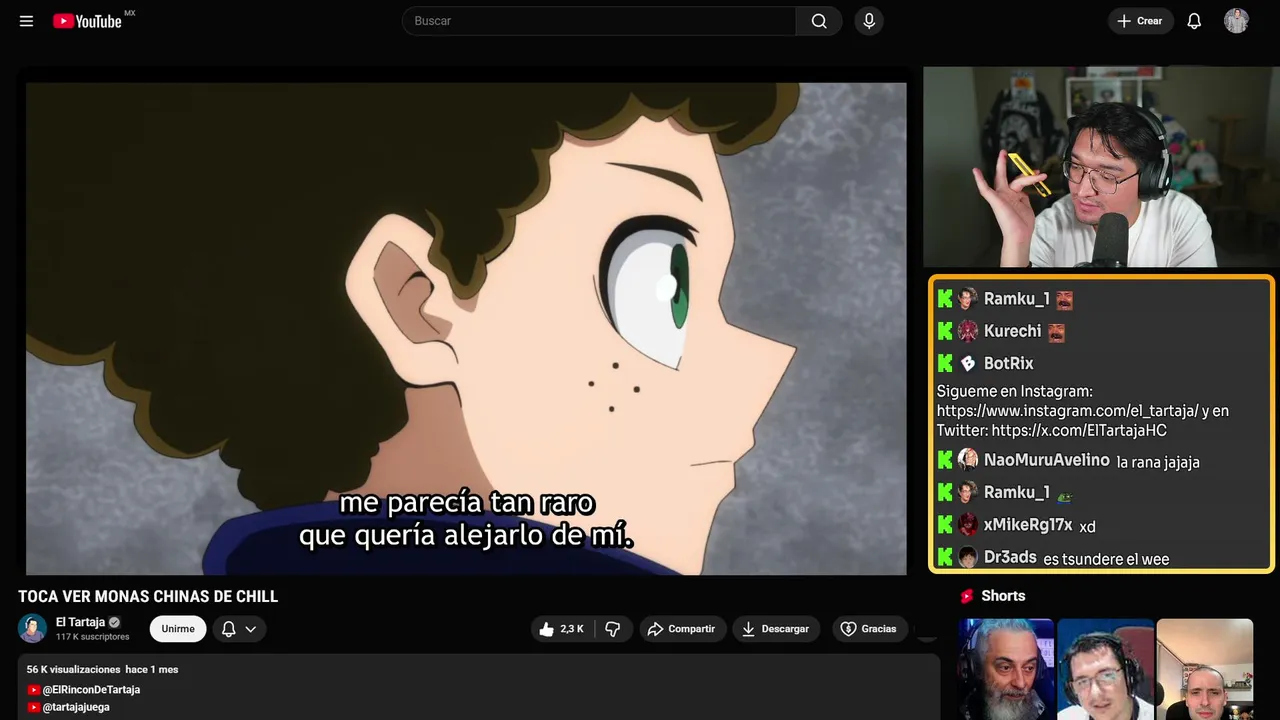
Task: Open the account avatar menu
Action: tap(1236, 21)
